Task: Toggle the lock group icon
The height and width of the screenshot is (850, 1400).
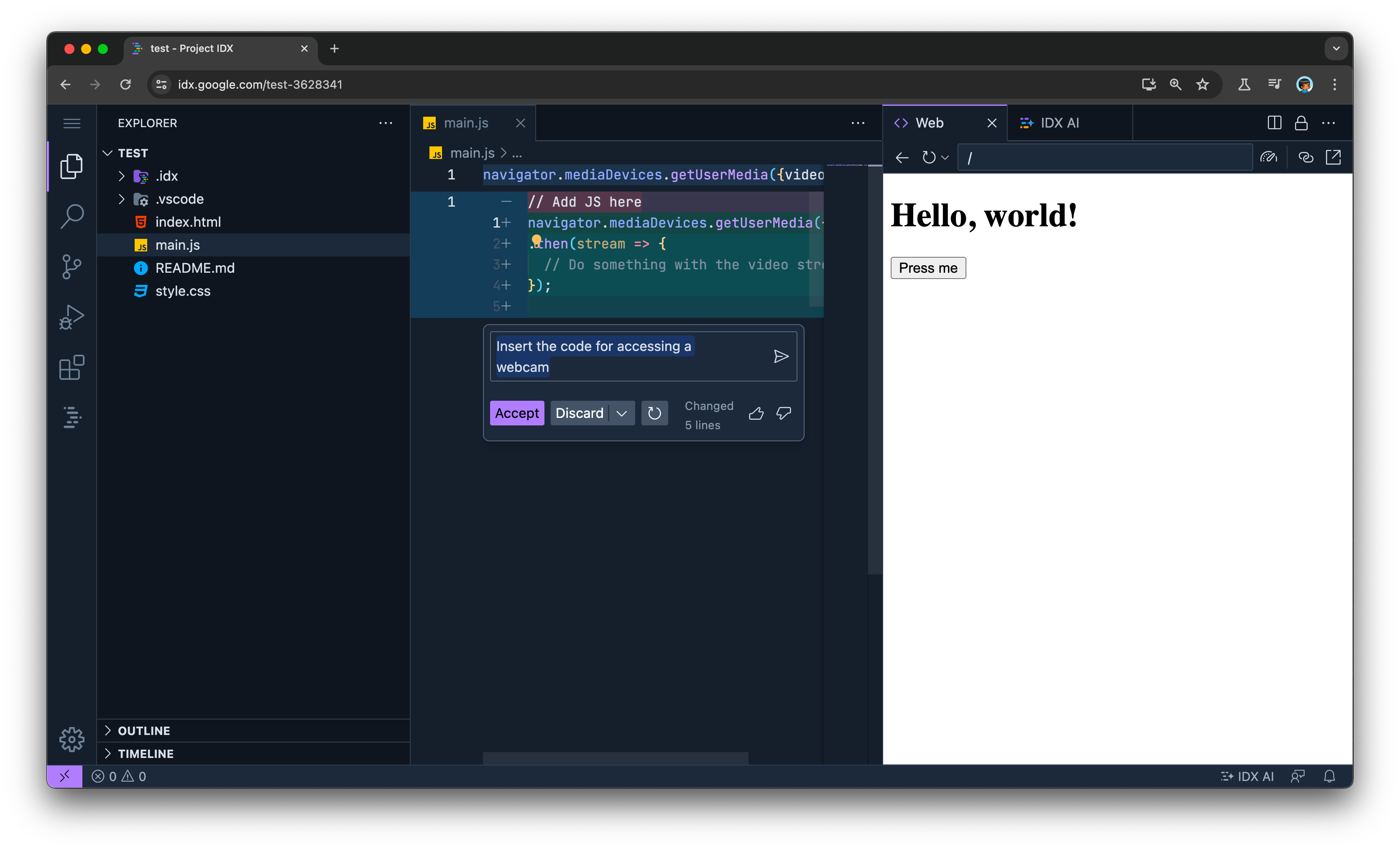Action: pyautogui.click(x=1301, y=123)
